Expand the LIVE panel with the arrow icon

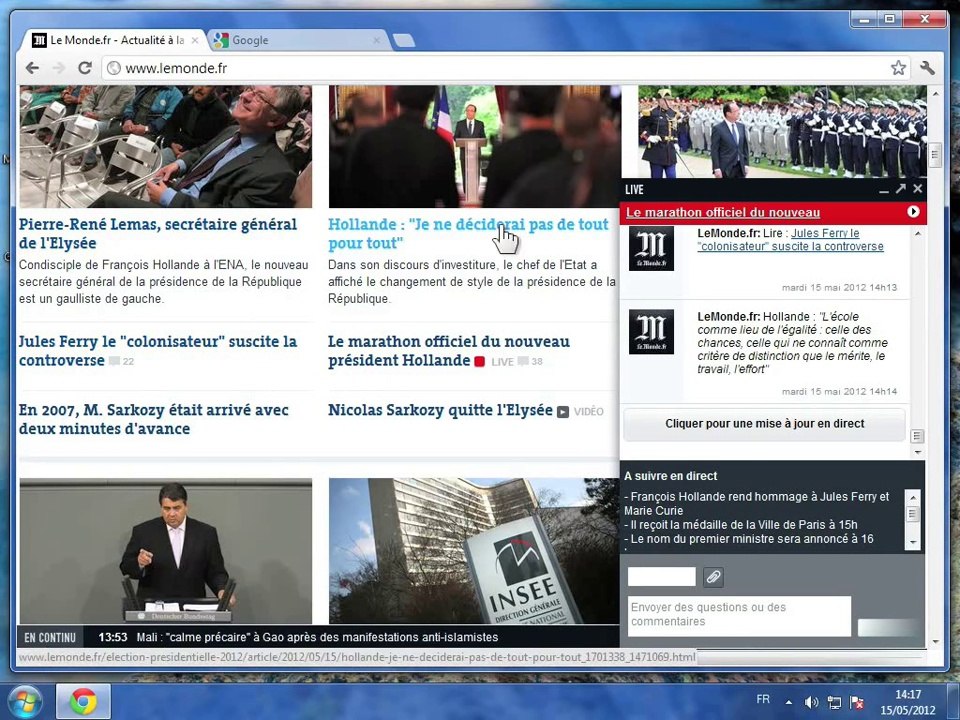[x=901, y=189]
